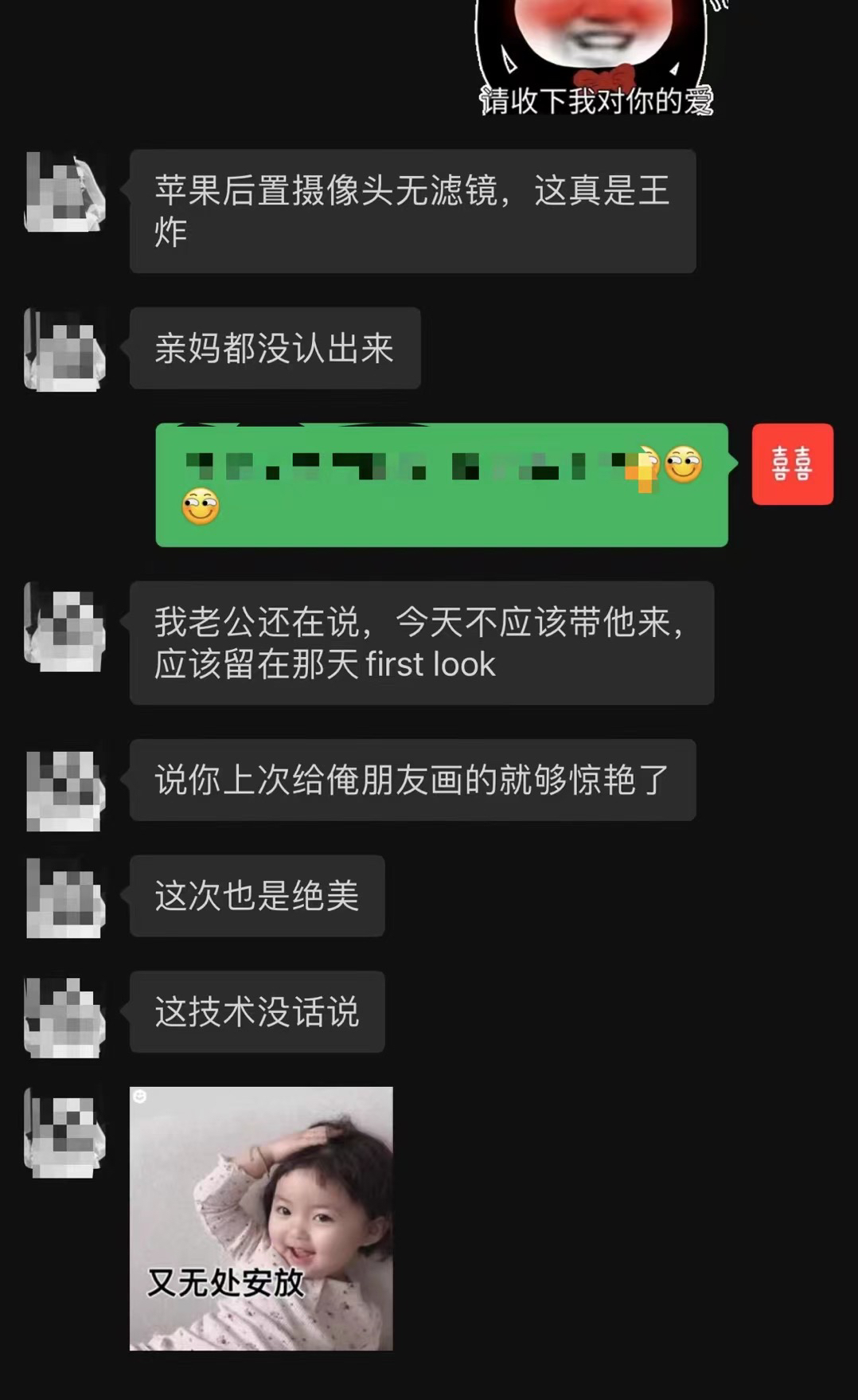Tap avatar beside 说你上次给俺朋友画的 message
The width and height of the screenshot is (858, 1400).
pos(65,790)
